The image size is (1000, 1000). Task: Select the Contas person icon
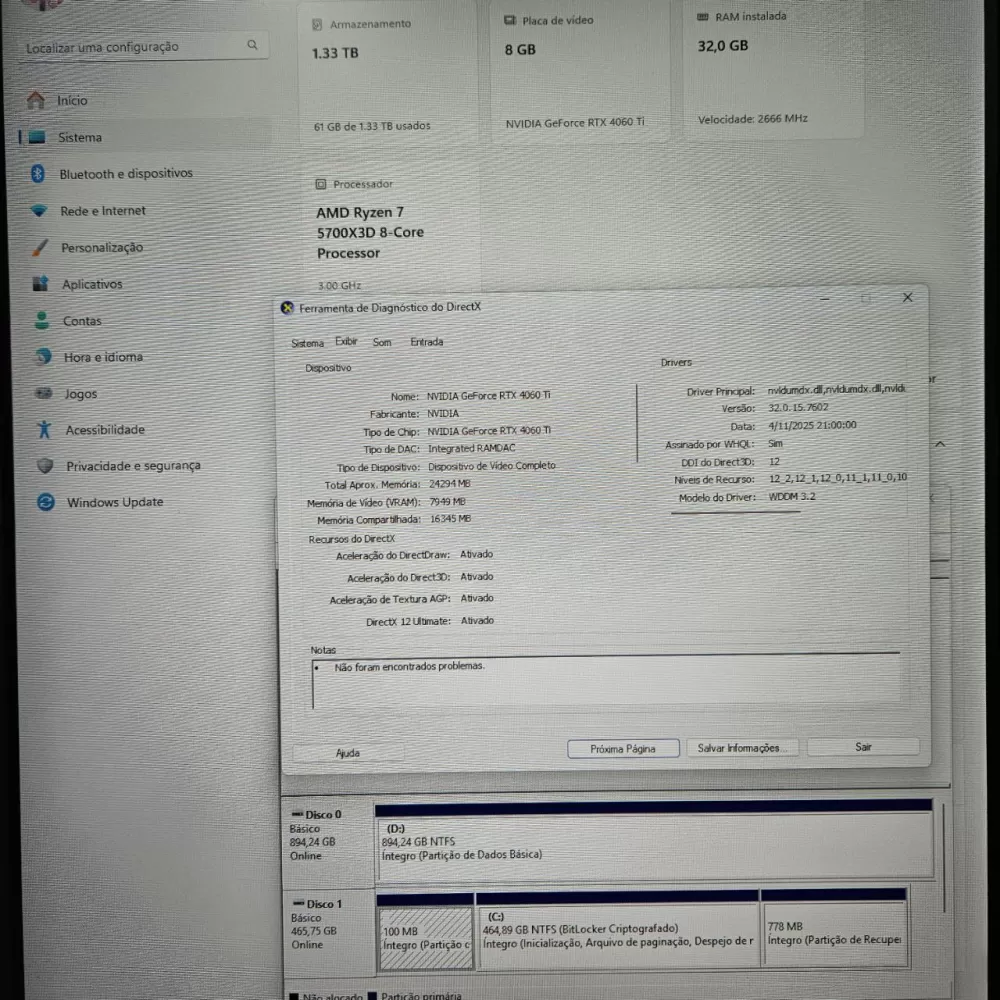(42, 320)
